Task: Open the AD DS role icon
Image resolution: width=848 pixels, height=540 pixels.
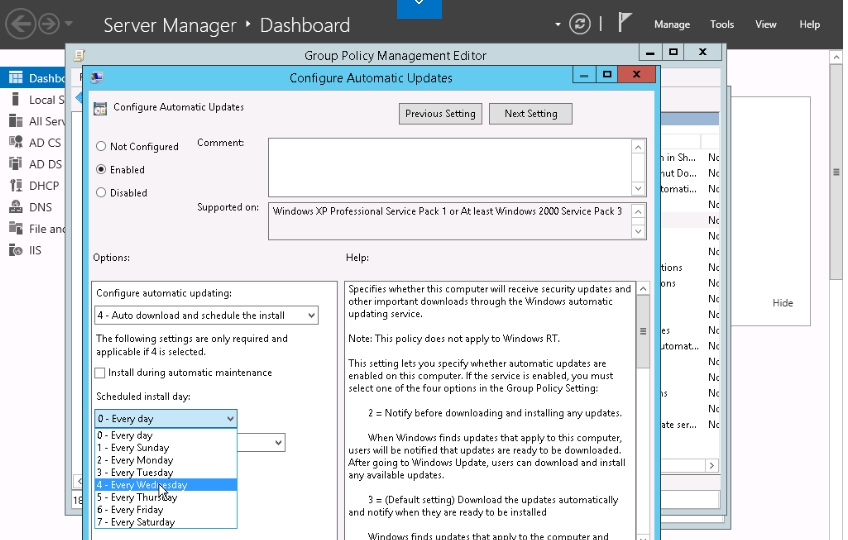Action: click(16, 164)
